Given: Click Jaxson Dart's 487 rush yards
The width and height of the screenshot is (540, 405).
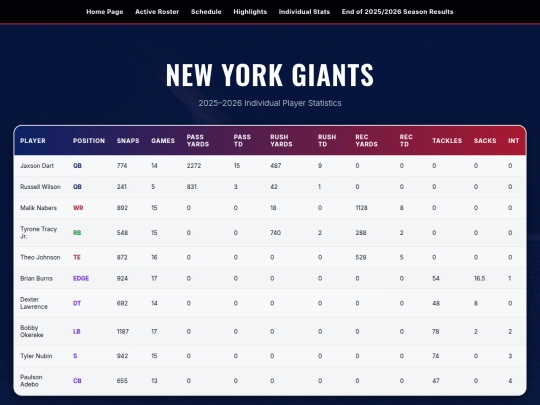Looking at the screenshot, I should [276, 166].
